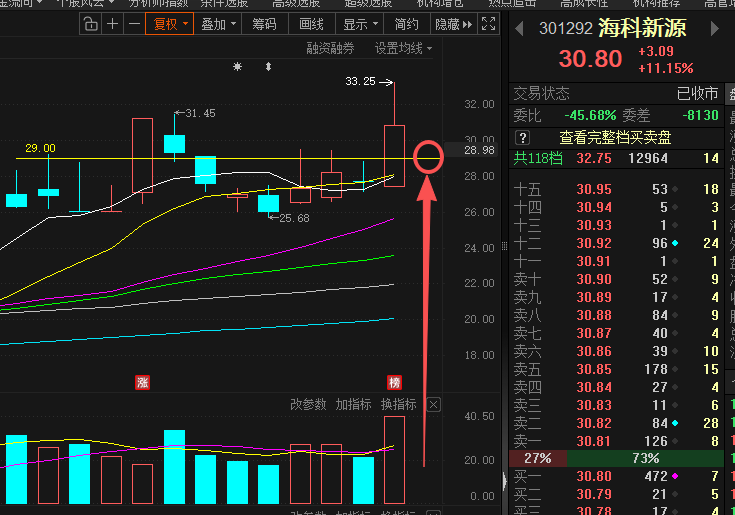Toggle the chart lock icon
This screenshot has height=515, width=735.
pyautogui.click(x=90, y=24)
